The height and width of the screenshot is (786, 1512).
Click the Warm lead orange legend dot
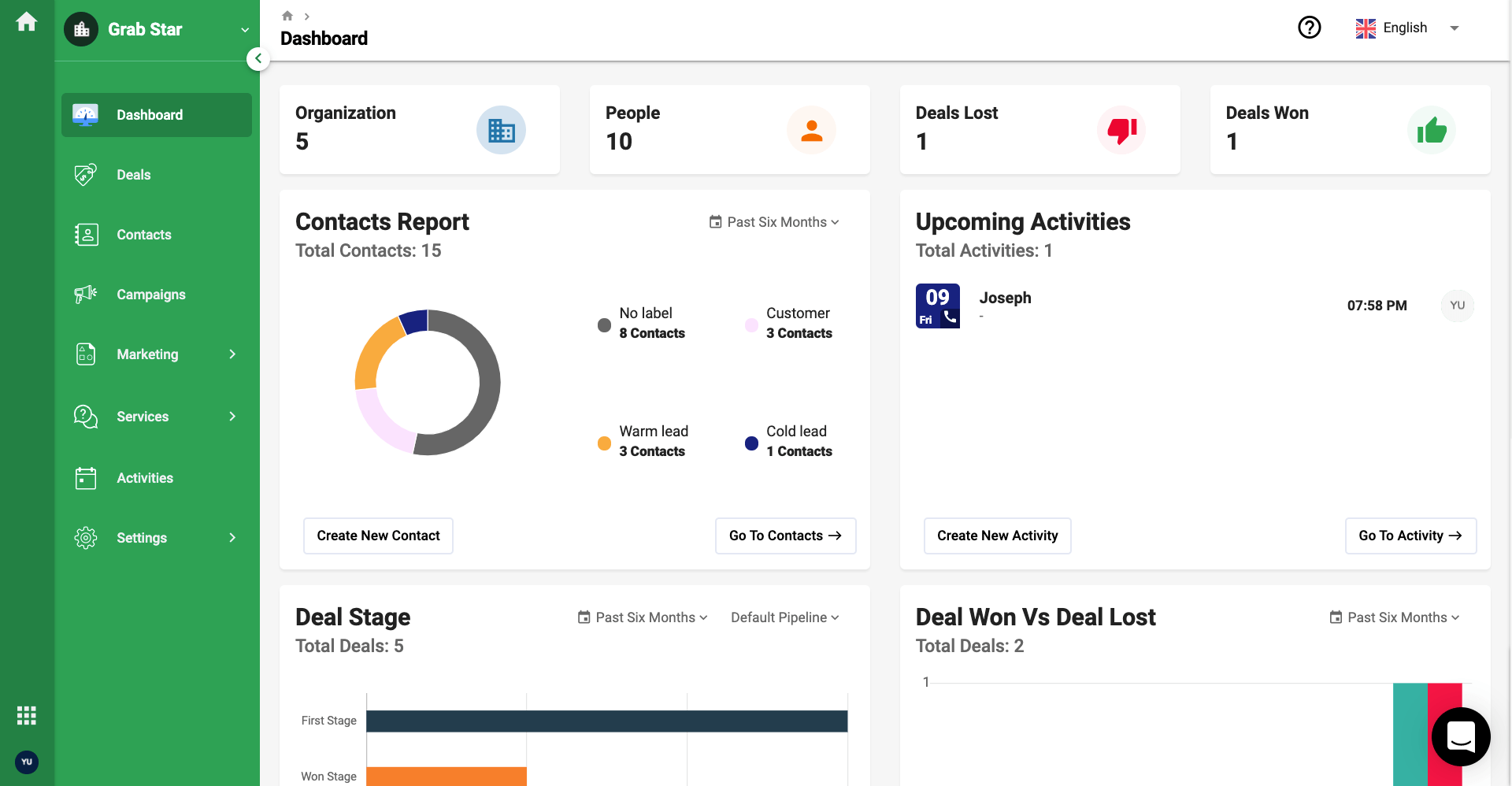pyautogui.click(x=604, y=443)
